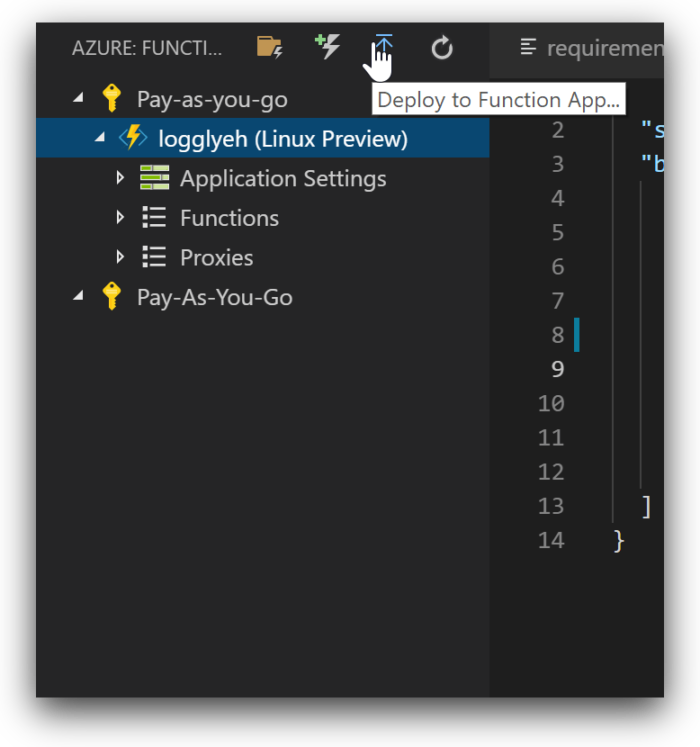Click the lightning bolt icon beside logglyeh

pos(134,139)
